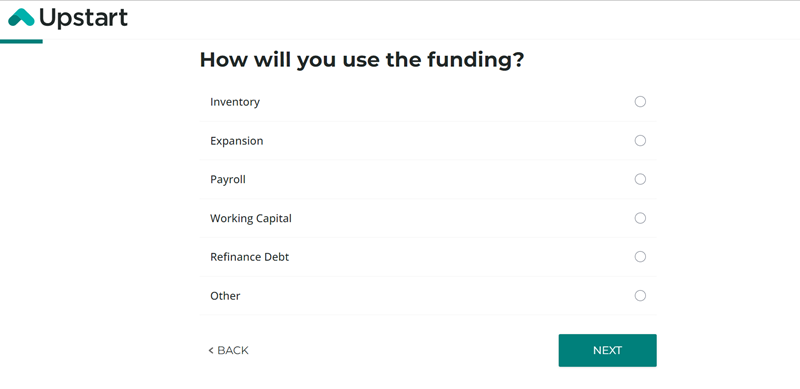Click the Expansion option label
The image size is (800, 389).
(237, 141)
